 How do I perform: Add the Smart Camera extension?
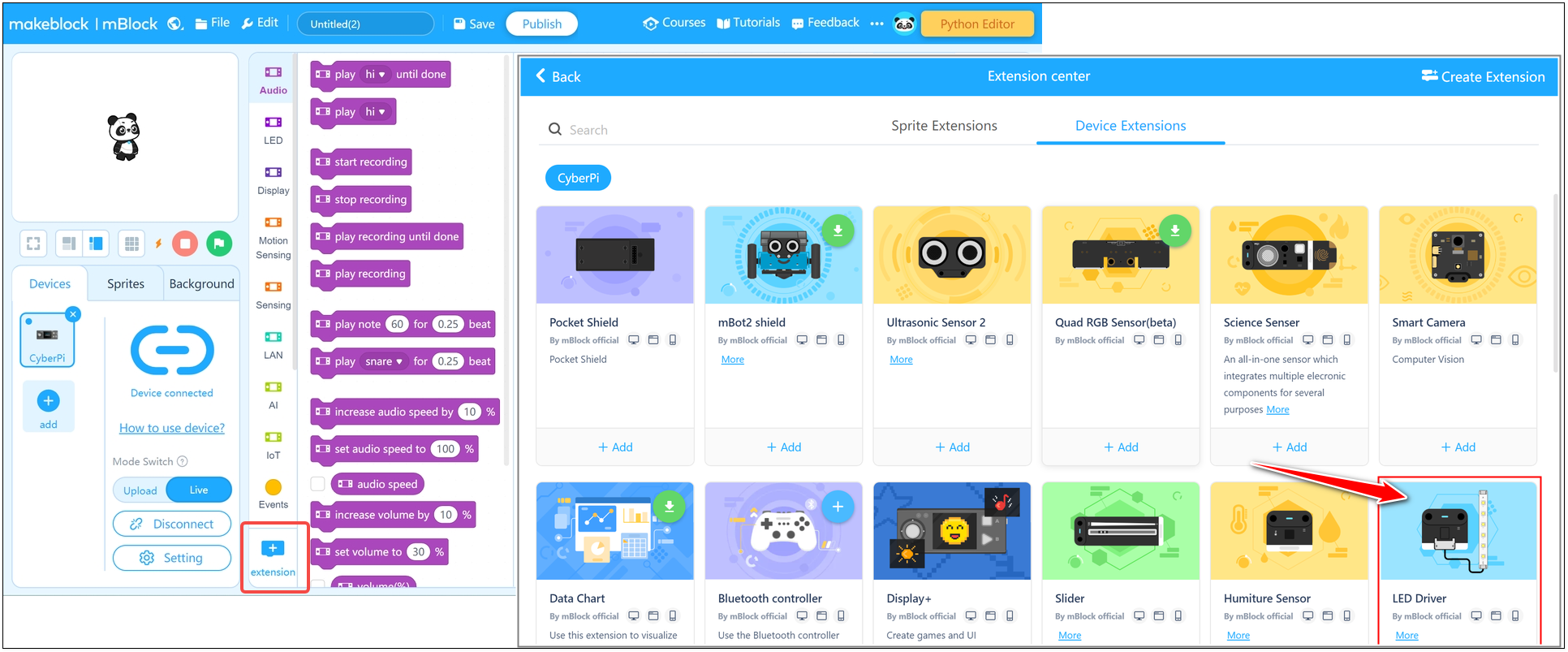pyautogui.click(x=1458, y=447)
